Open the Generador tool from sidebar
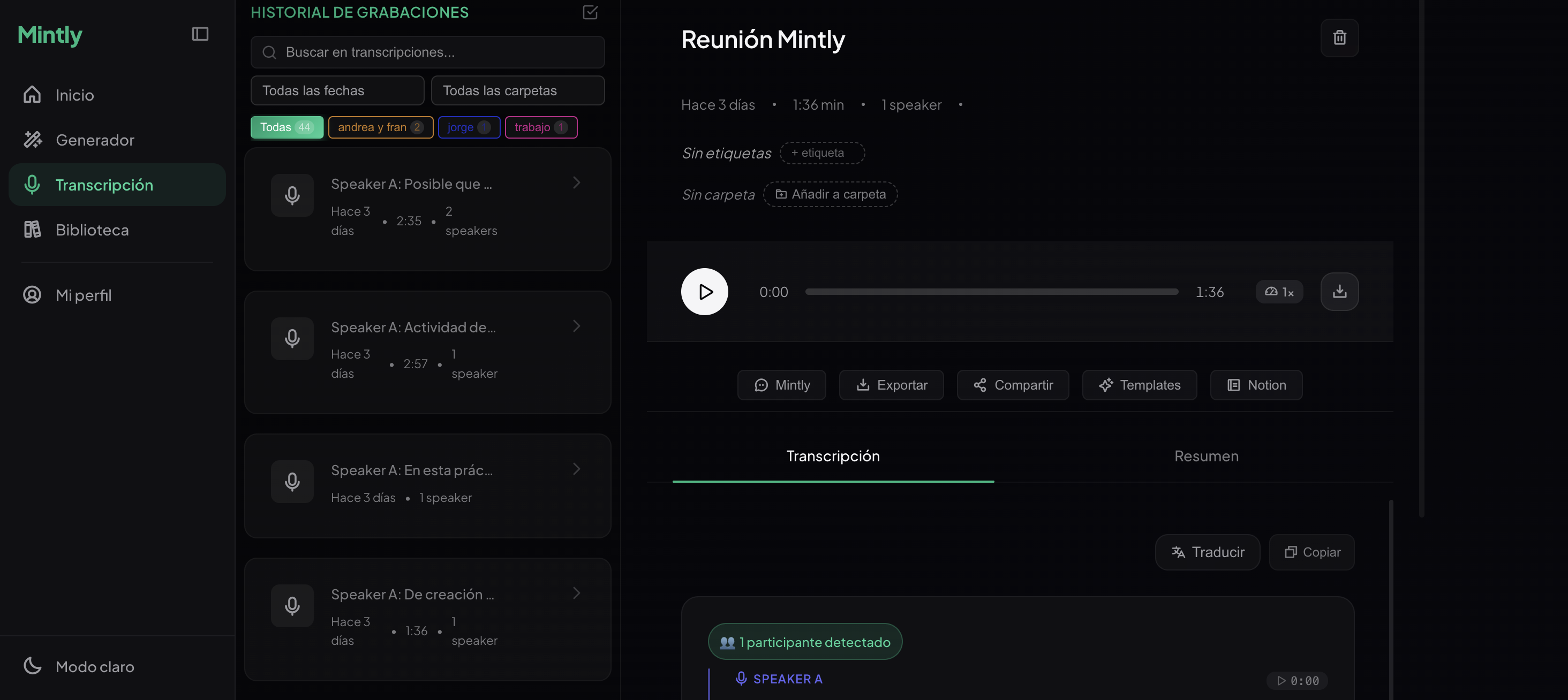This screenshot has height=700, width=1568. tap(95, 139)
